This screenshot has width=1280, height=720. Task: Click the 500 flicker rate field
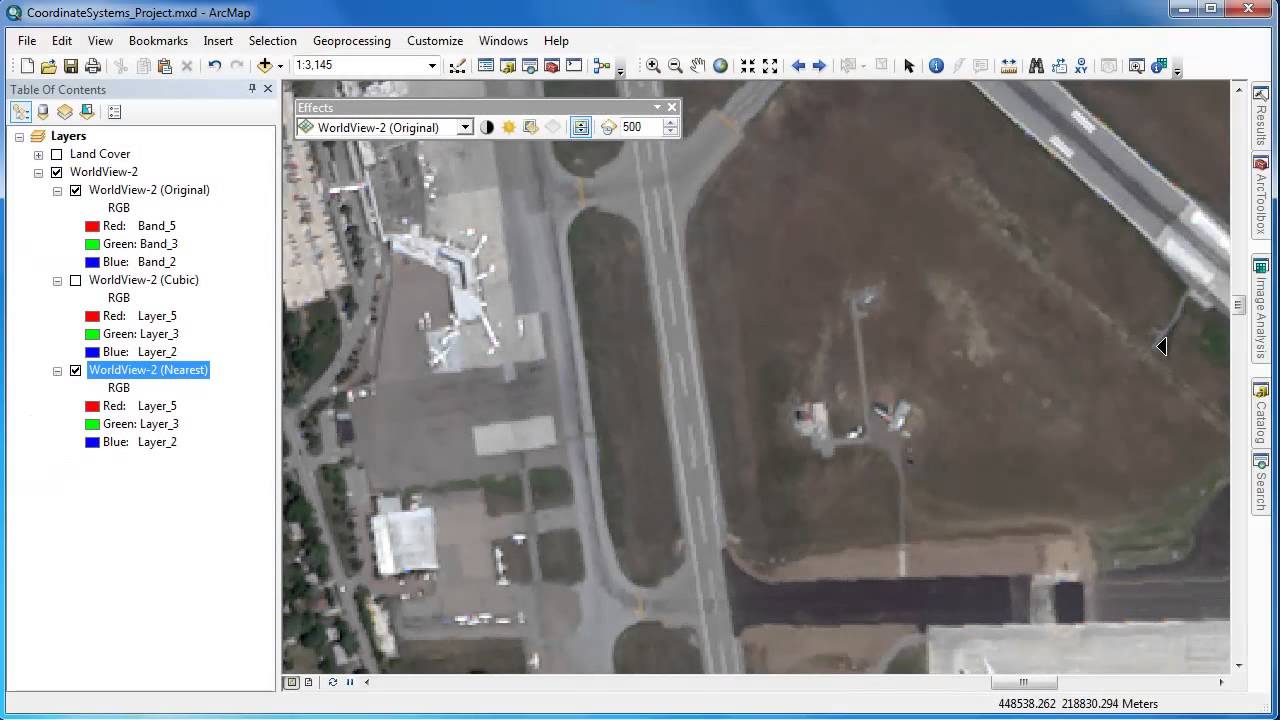[640, 127]
